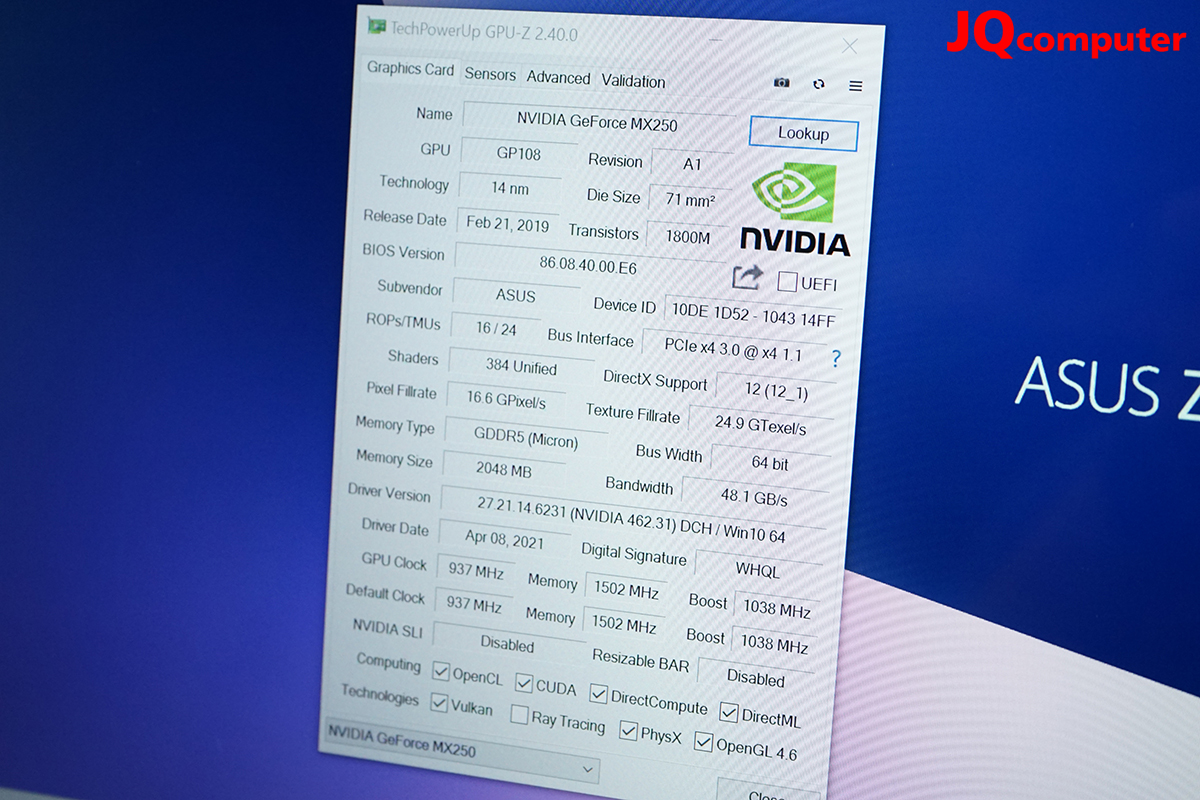The height and width of the screenshot is (800, 1200).
Task: Toggle the OpenCL checkbox
Action: (x=441, y=670)
